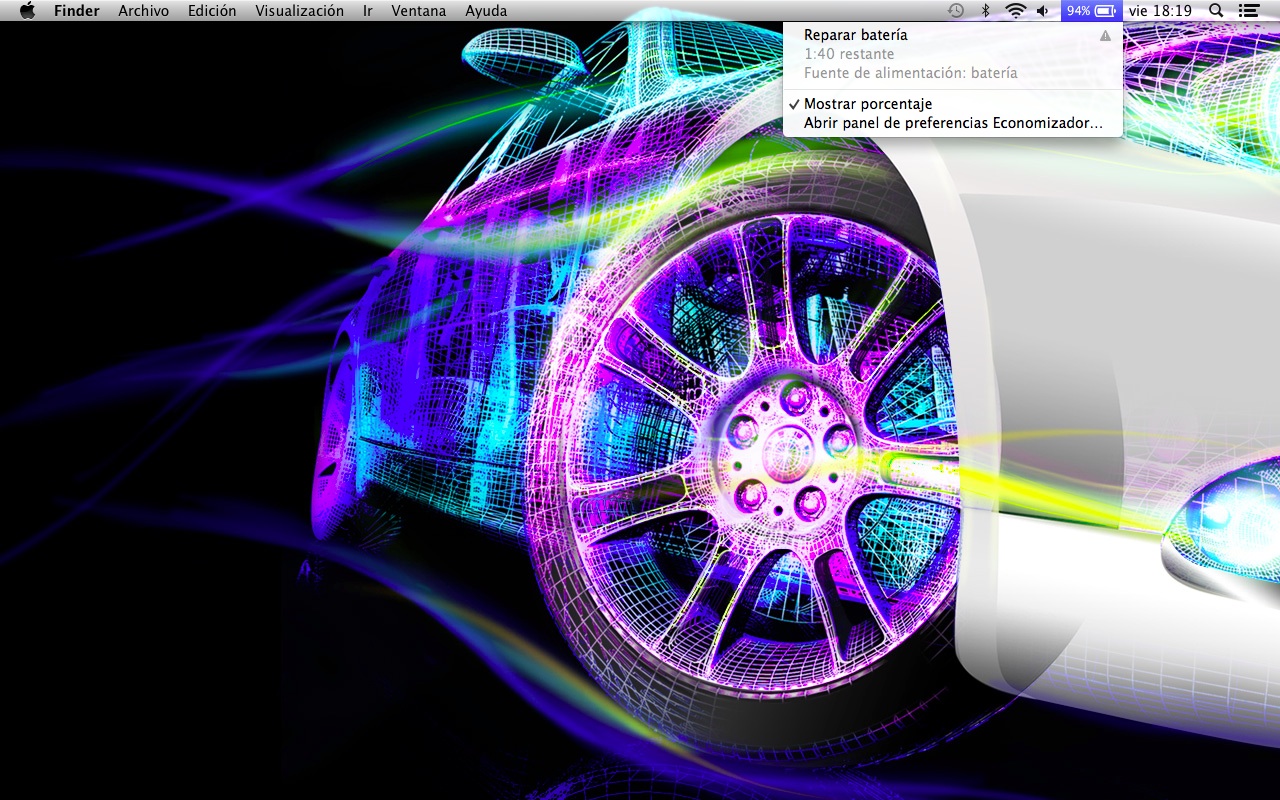
Task: Open the Archivo menu
Action: pos(143,11)
